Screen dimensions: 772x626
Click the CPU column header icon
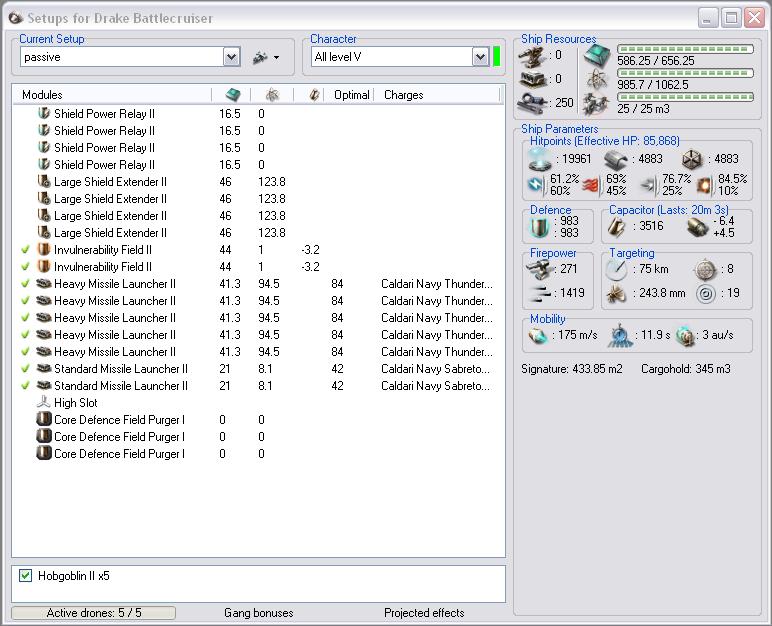(x=232, y=95)
